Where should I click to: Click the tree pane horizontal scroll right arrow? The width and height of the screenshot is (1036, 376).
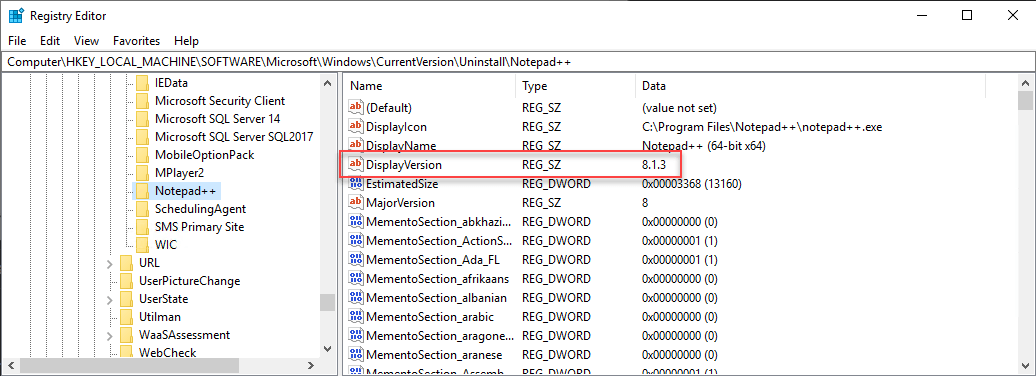click(312, 365)
